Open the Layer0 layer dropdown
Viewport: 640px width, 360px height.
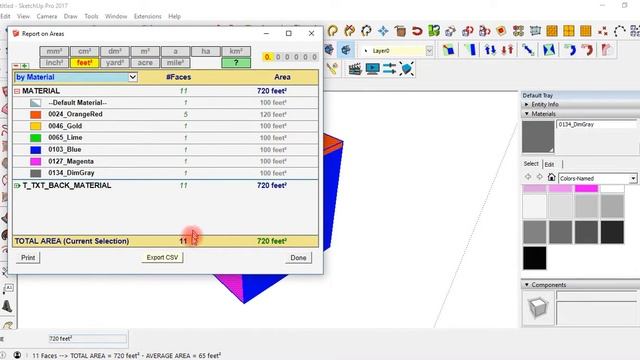(429, 51)
